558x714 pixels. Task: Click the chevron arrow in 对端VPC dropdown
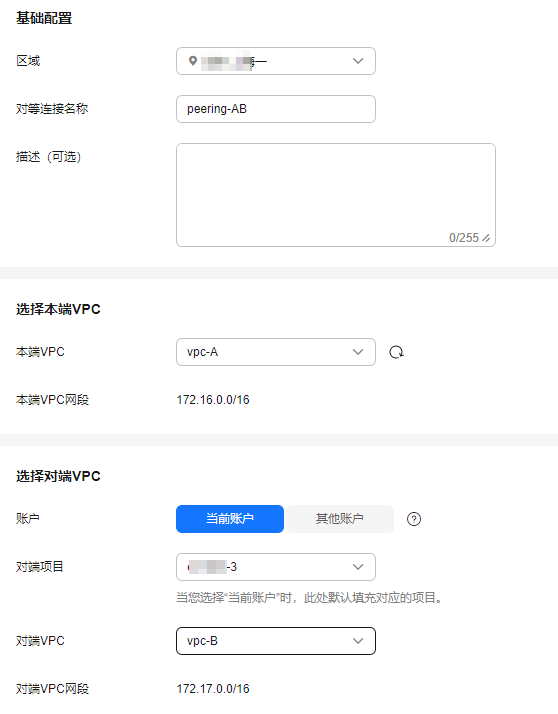point(358,641)
